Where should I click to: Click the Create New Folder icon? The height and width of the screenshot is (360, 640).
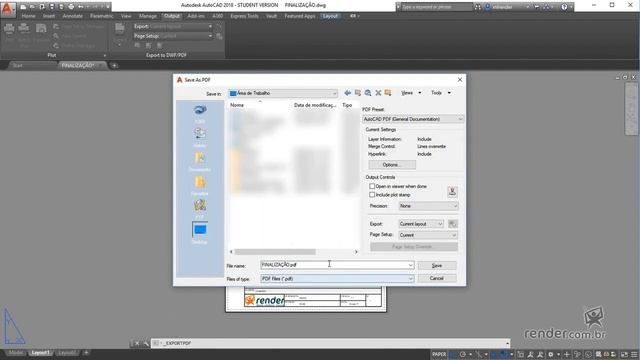[388, 93]
